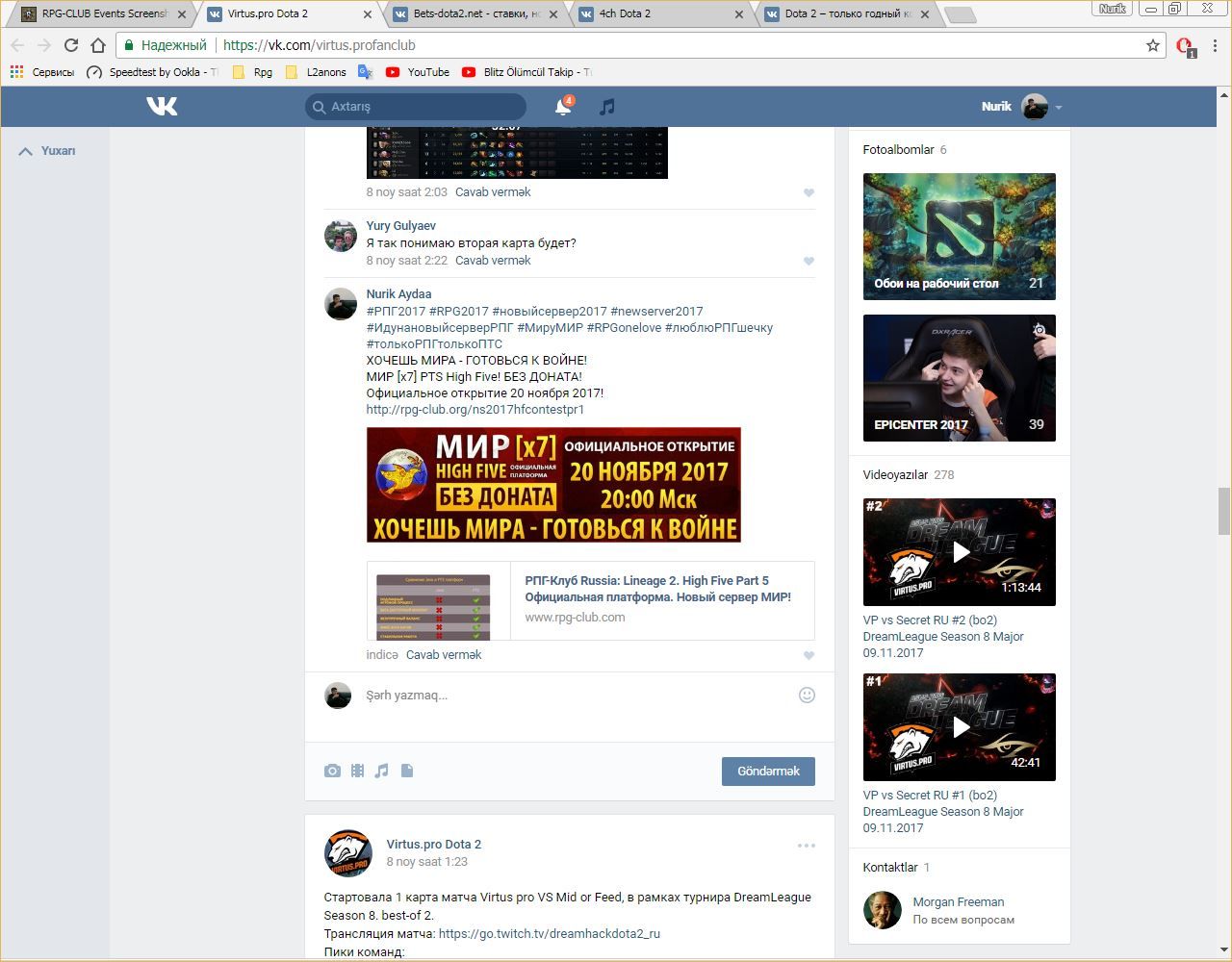1232x962 pixels.
Task: Open Blitz Ölümcül Takip bookmark
Action: pyautogui.click(x=526, y=72)
